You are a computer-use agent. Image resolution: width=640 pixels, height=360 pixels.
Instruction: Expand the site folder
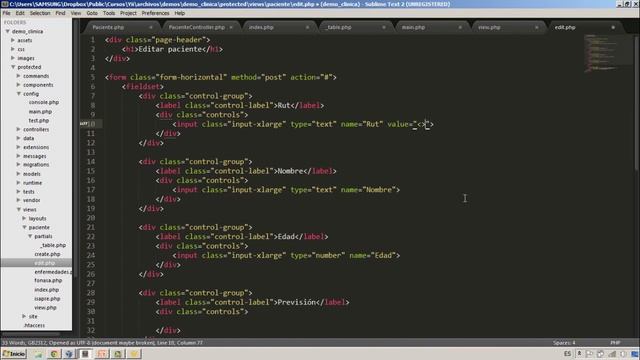click(24, 316)
